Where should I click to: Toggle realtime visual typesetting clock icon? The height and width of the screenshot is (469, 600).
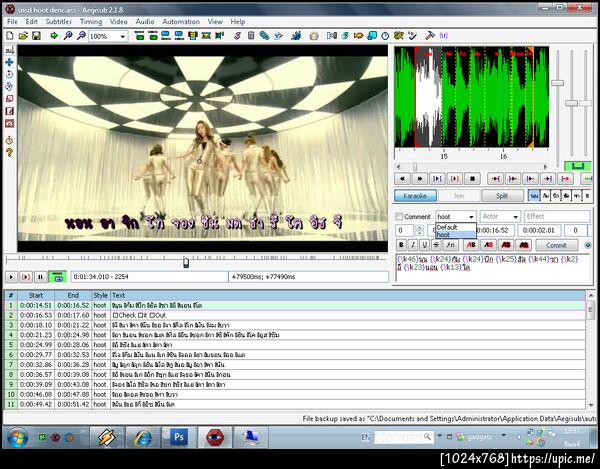[10, 140]
